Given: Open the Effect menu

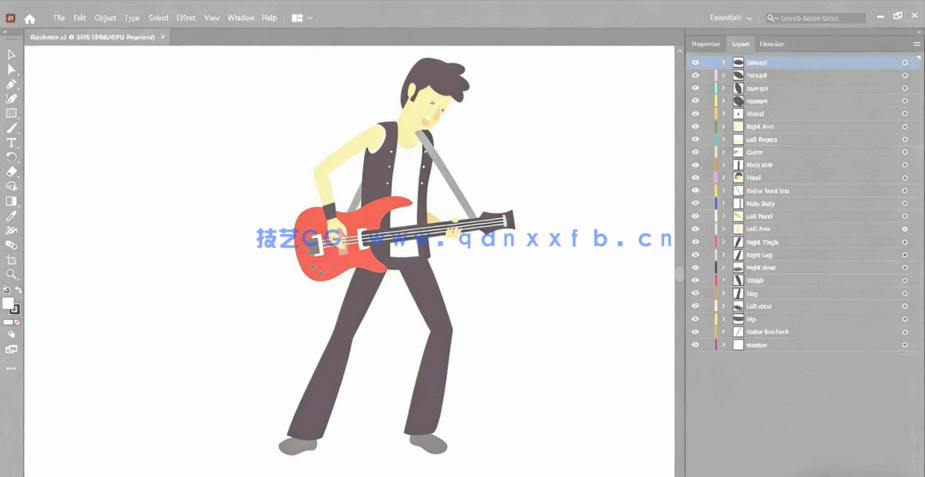Looking at the screenshot, I should [186, 18].
